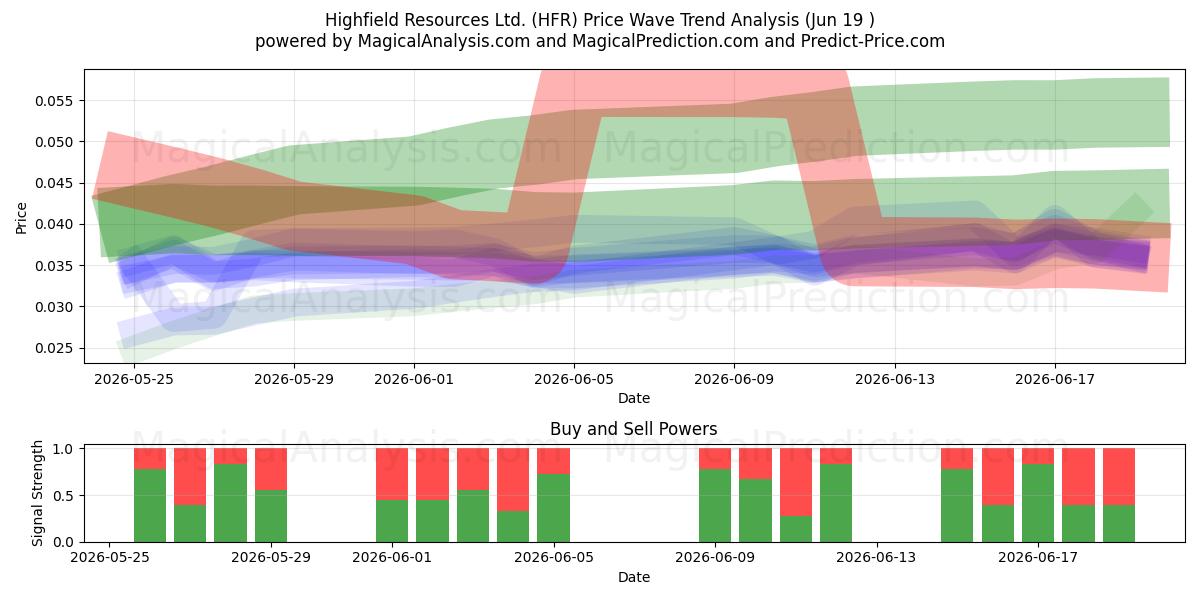
Task: Click the 0.025 price axis tick label
Action: (x=55, y=348)
